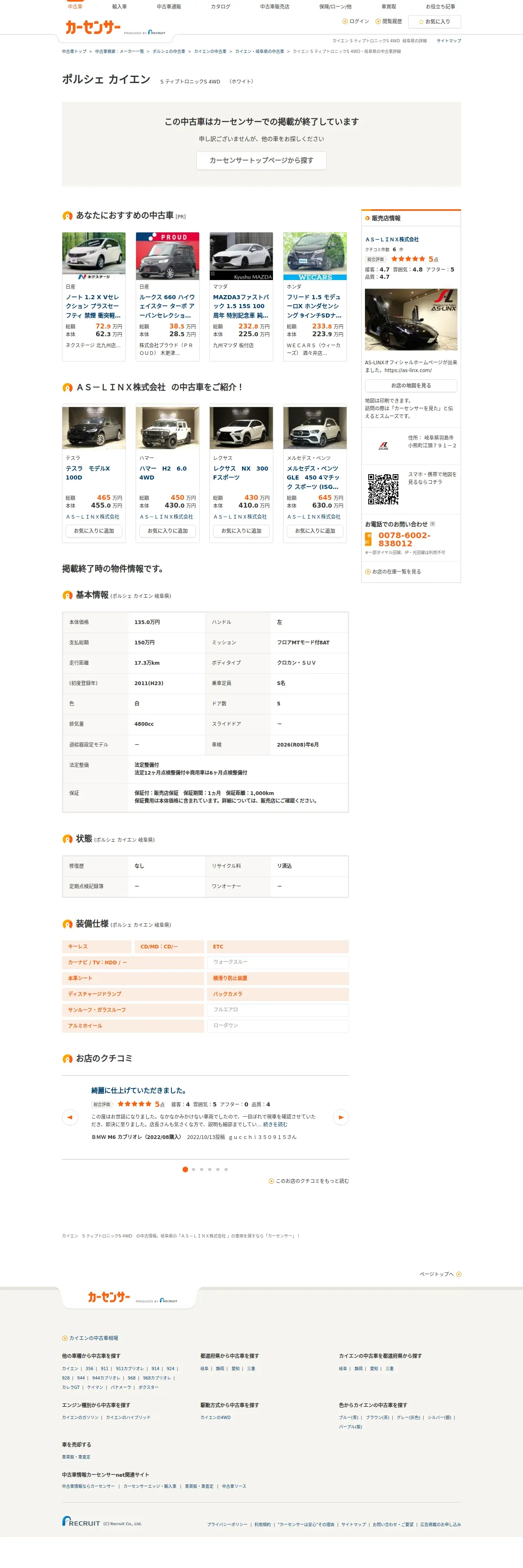This screenshot has width=523, height=1568.
Task: Open 利用規約 footer link
Action: [262, 1525]
